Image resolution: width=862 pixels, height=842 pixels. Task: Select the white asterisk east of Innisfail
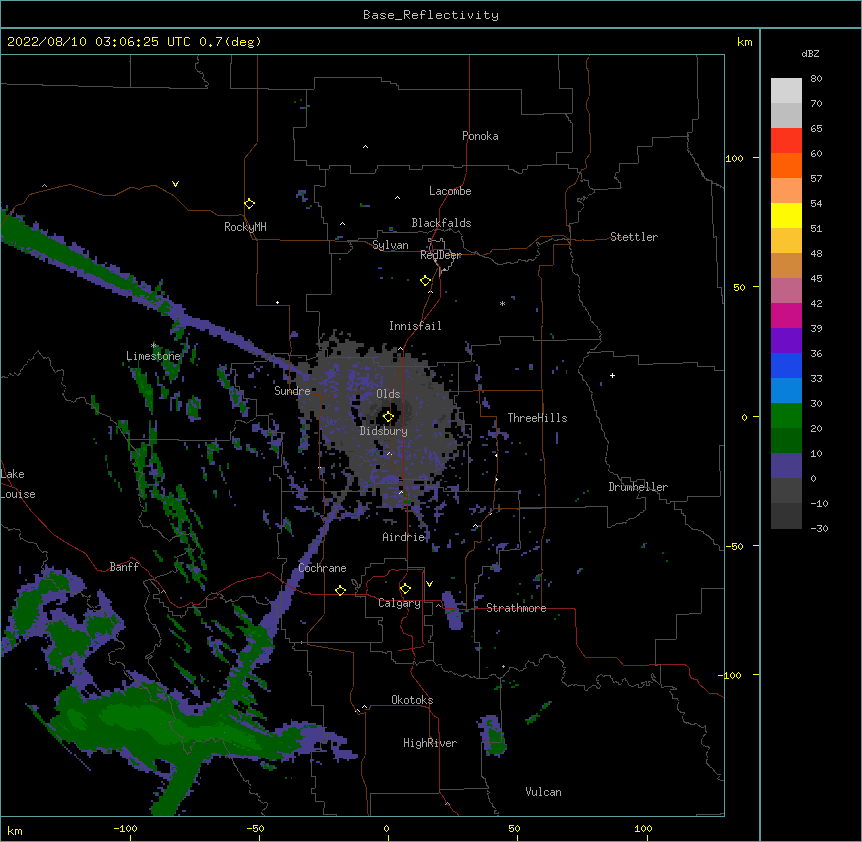click(502, 303)
